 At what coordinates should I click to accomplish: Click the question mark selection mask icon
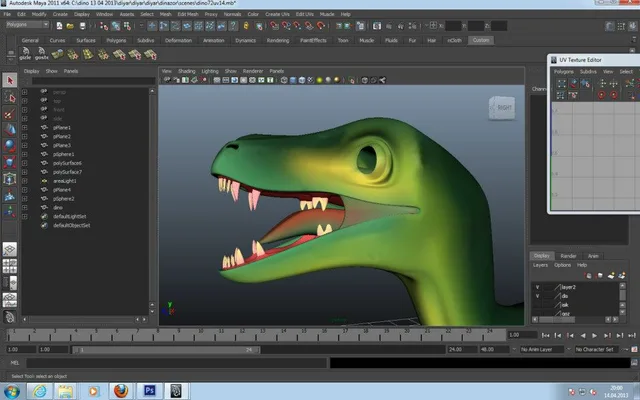coord(233,26)
